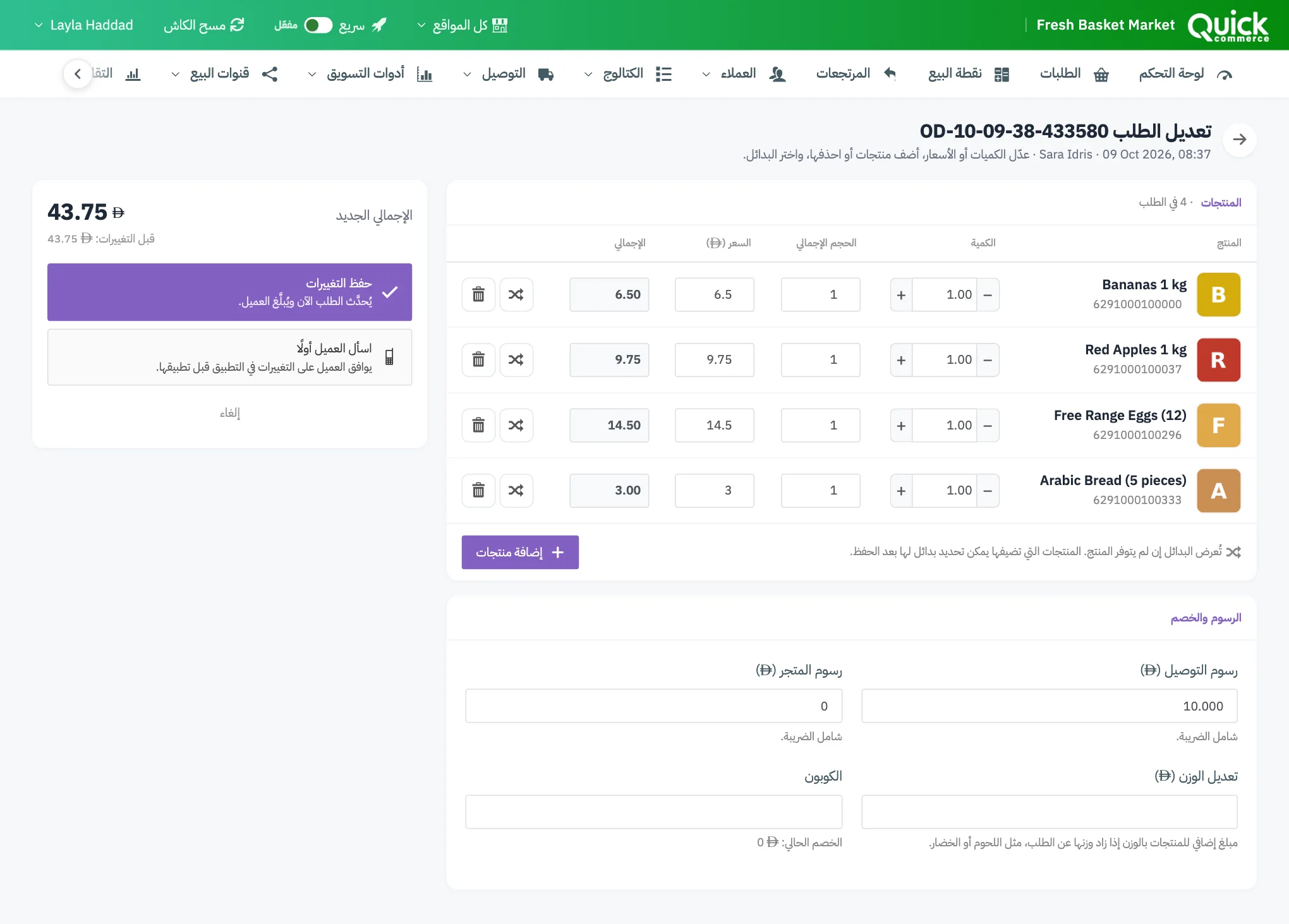Expand the catalog (الكتالوج) menu
Viewport: 1289px width, 924px height.
(628, 74)
